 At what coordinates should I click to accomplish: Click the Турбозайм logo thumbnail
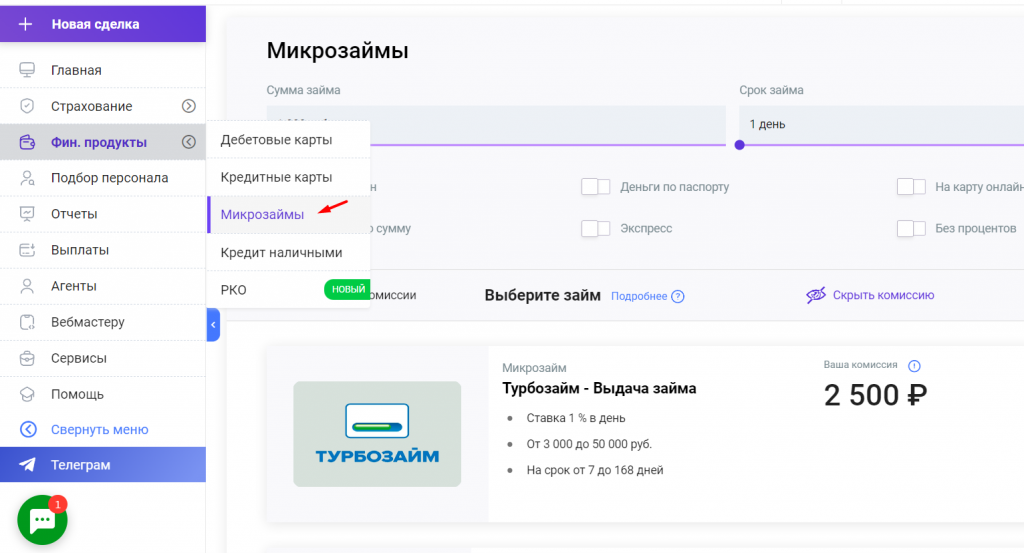coord(377,434)
